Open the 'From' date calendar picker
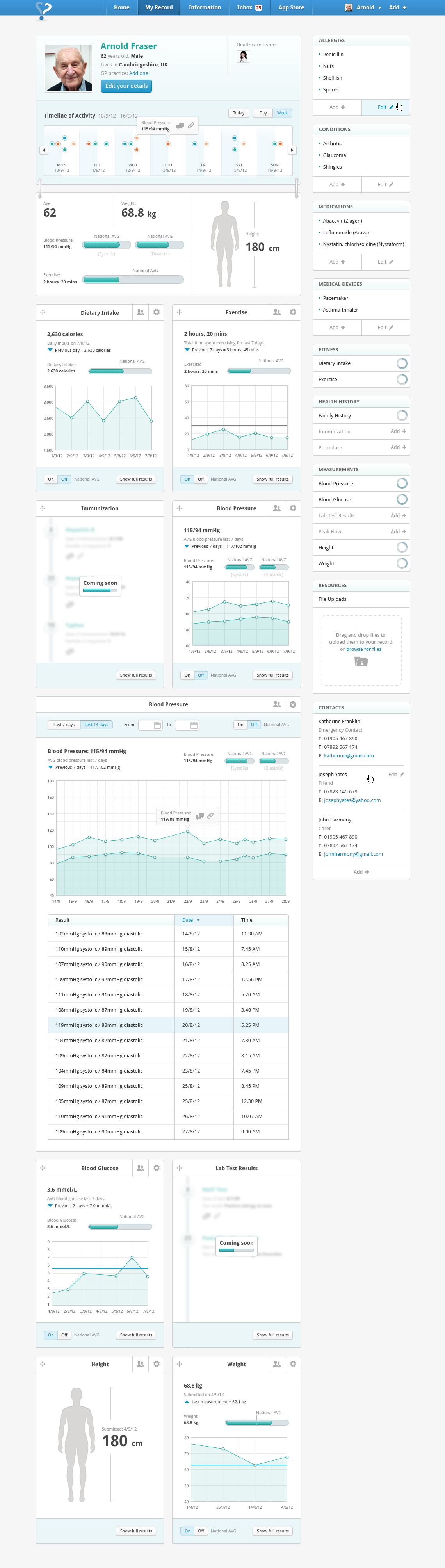 pos(157,725)
